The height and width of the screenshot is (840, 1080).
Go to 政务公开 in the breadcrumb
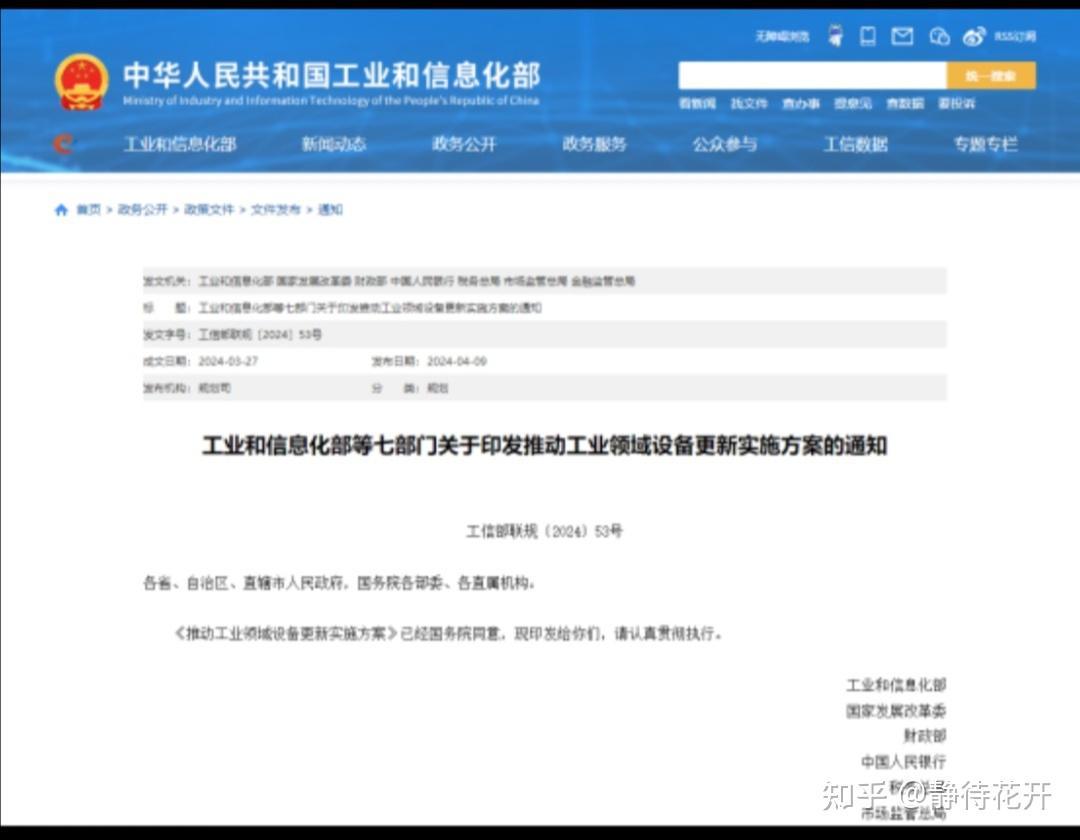pyautogui.click(x=143, y=210)
